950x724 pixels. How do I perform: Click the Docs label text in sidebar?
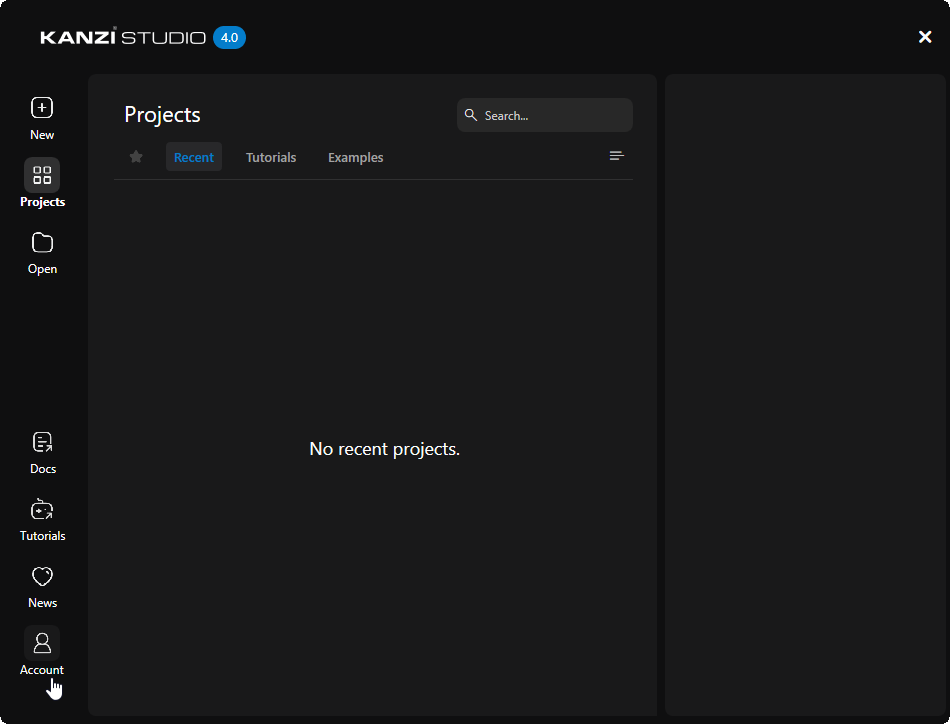pyautogui.click(x=42, y=468)
